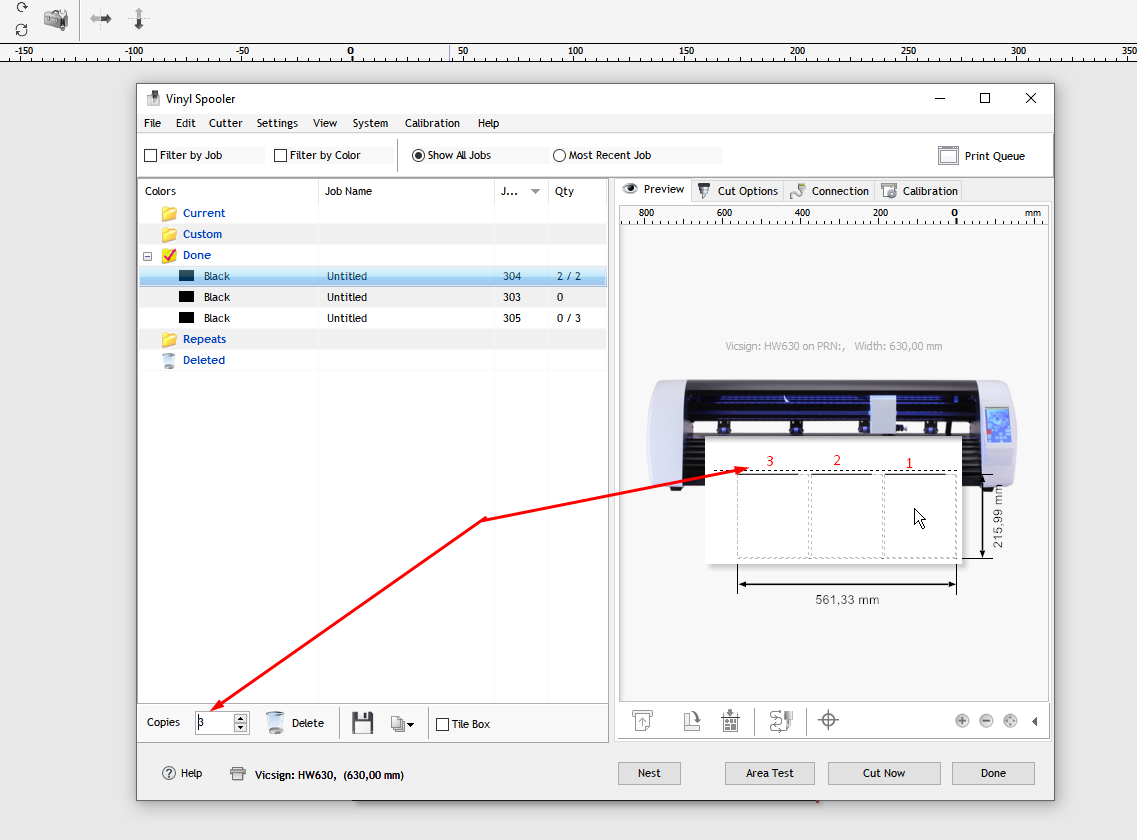Click the zoom out minus icon
Screen dimensions: 1137x840
[986, 720]
